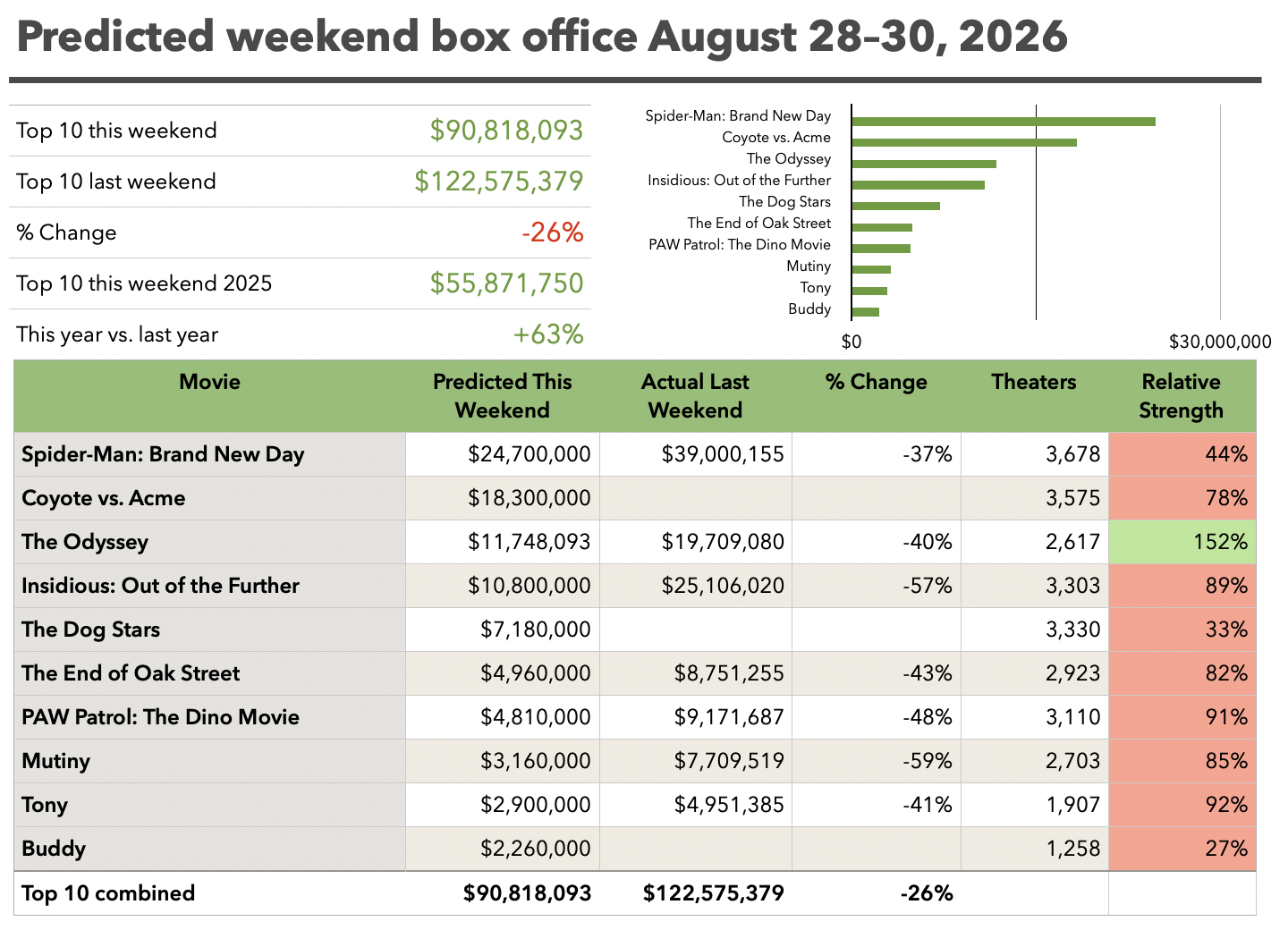Screen dimensions: 1288x930
Task: Click the $30,000,000 chart axis label
Action: (1220, 342)
